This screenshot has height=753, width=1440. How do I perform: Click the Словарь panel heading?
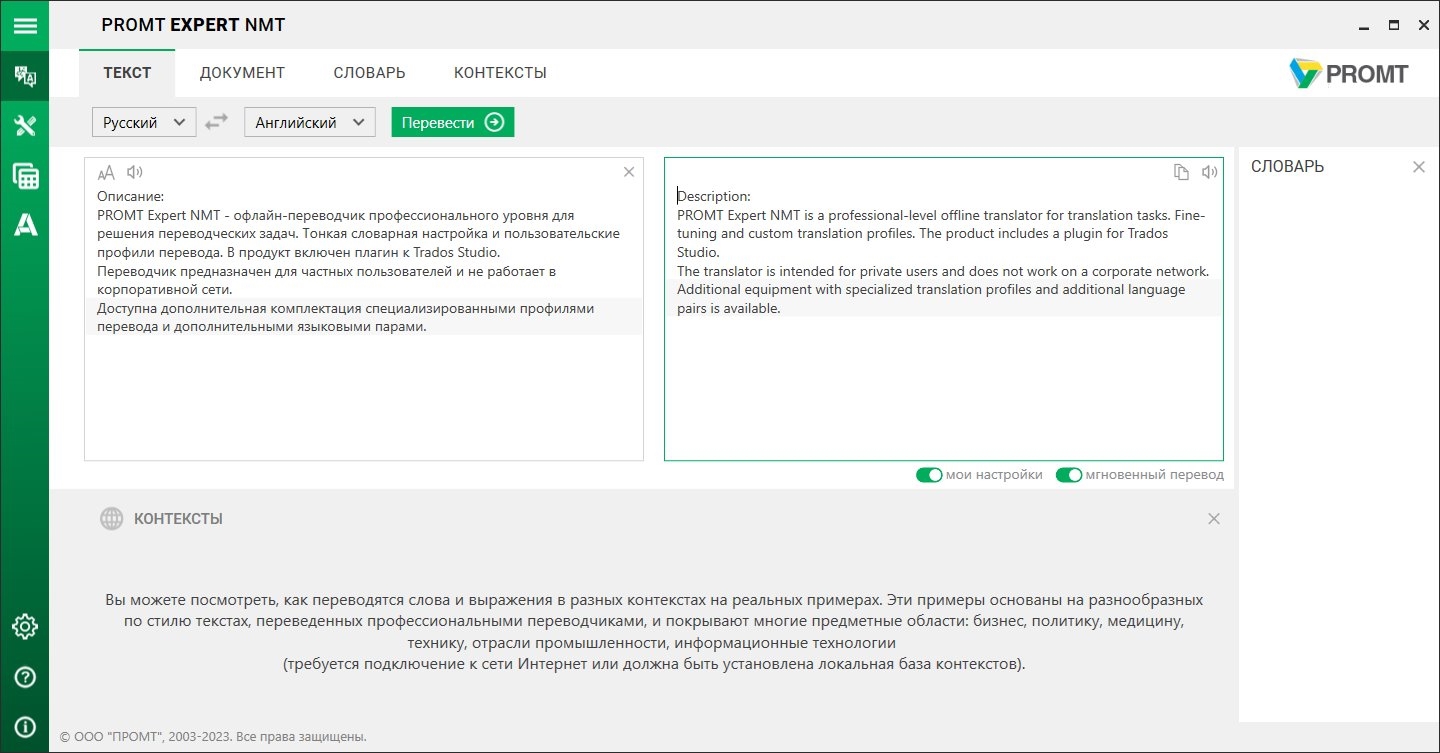pyautogui.click(x=1287, y=167)
